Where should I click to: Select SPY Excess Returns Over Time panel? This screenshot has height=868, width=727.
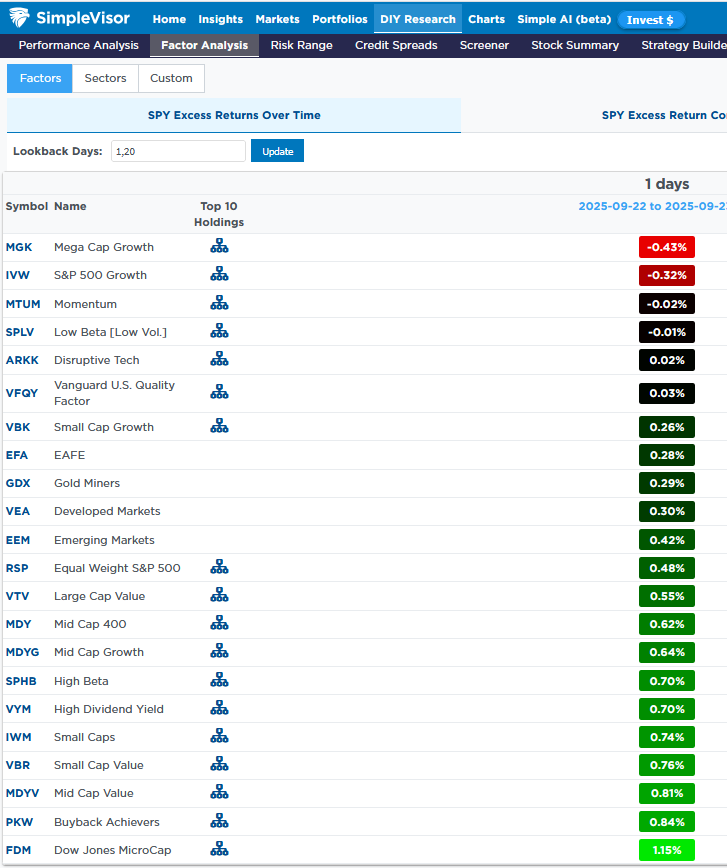click(234, 115)
